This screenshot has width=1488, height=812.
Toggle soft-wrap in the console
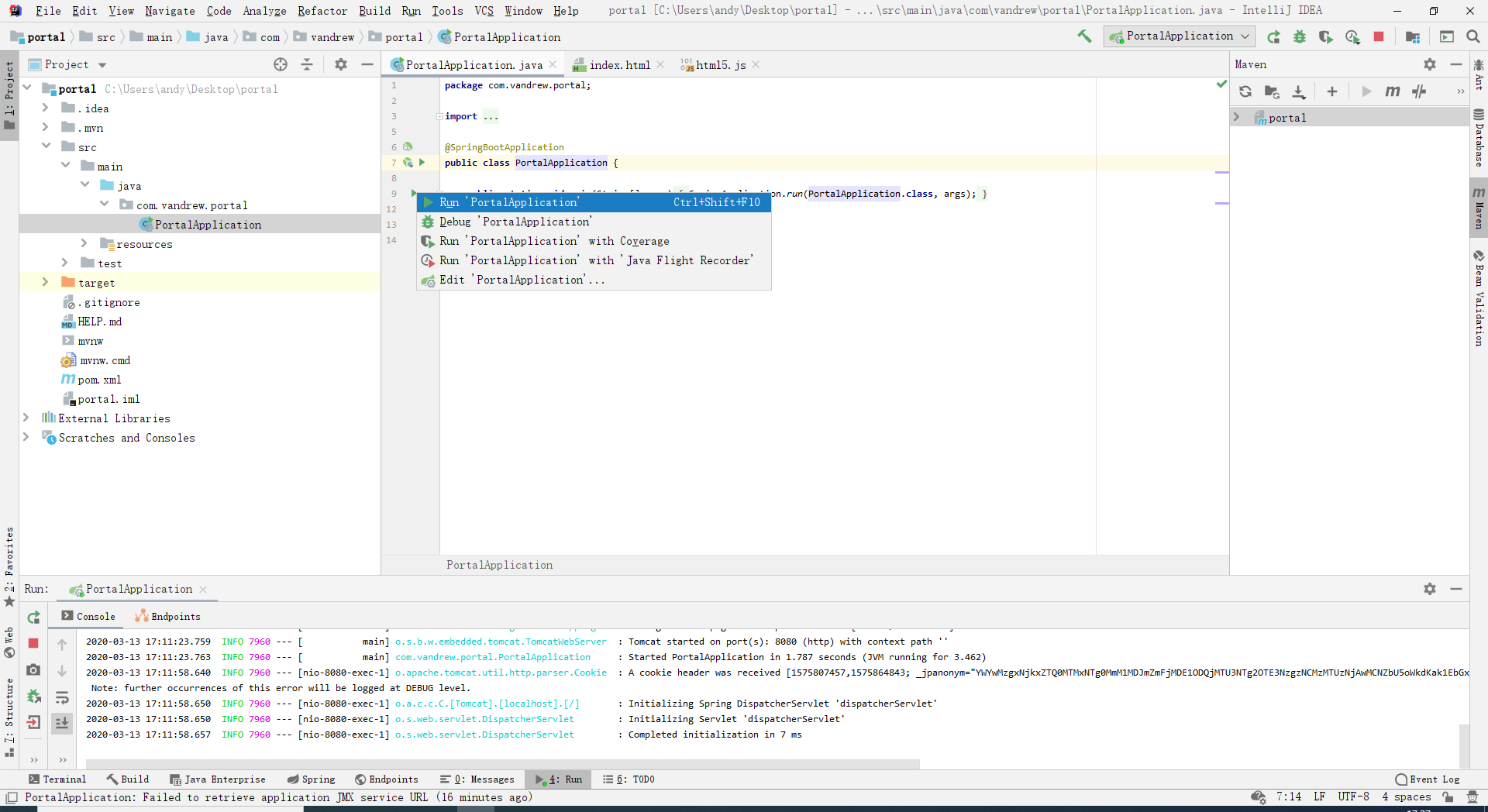point(62,697)
